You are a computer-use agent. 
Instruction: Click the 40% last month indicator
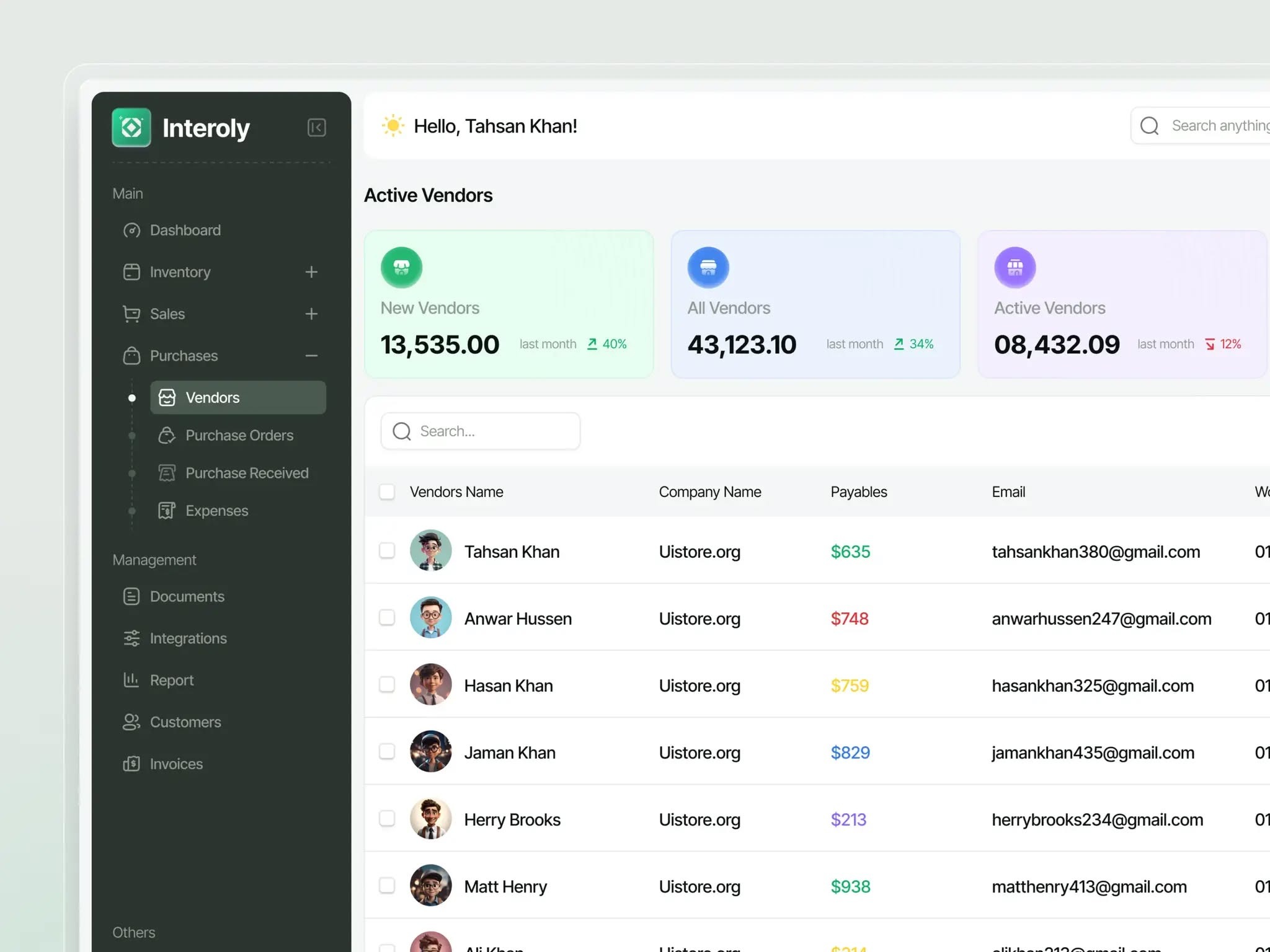[x=607, y=344]
